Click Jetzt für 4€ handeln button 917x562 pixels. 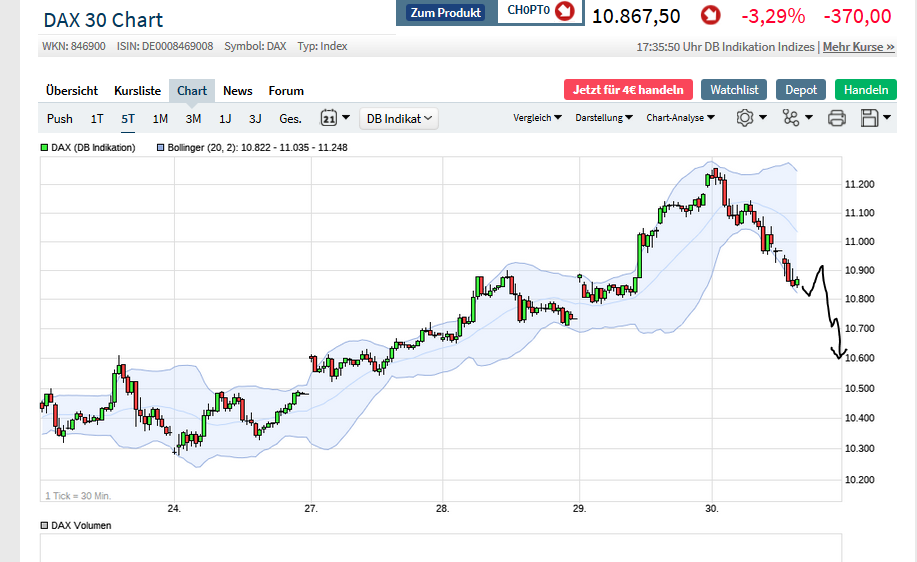click(x=628, y=89)
